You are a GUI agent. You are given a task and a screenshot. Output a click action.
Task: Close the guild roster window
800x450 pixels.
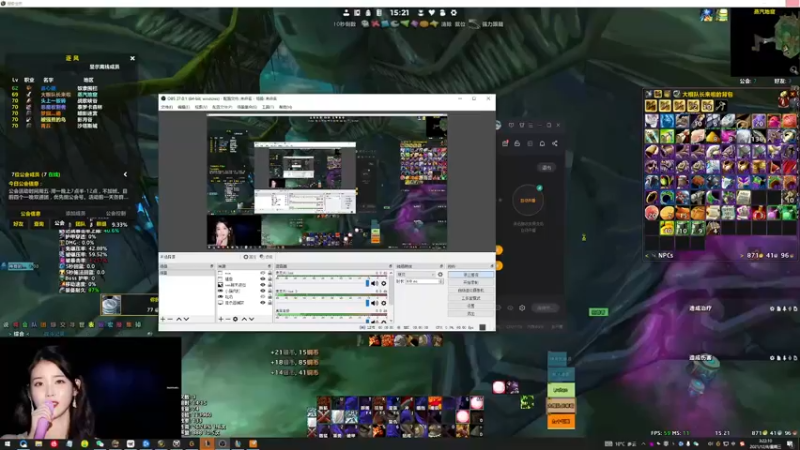132,58
